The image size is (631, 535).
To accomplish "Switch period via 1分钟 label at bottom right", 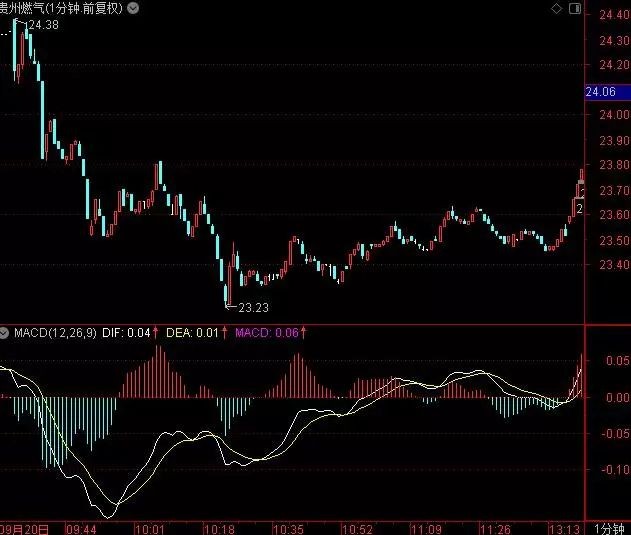I will click(609, 529).
